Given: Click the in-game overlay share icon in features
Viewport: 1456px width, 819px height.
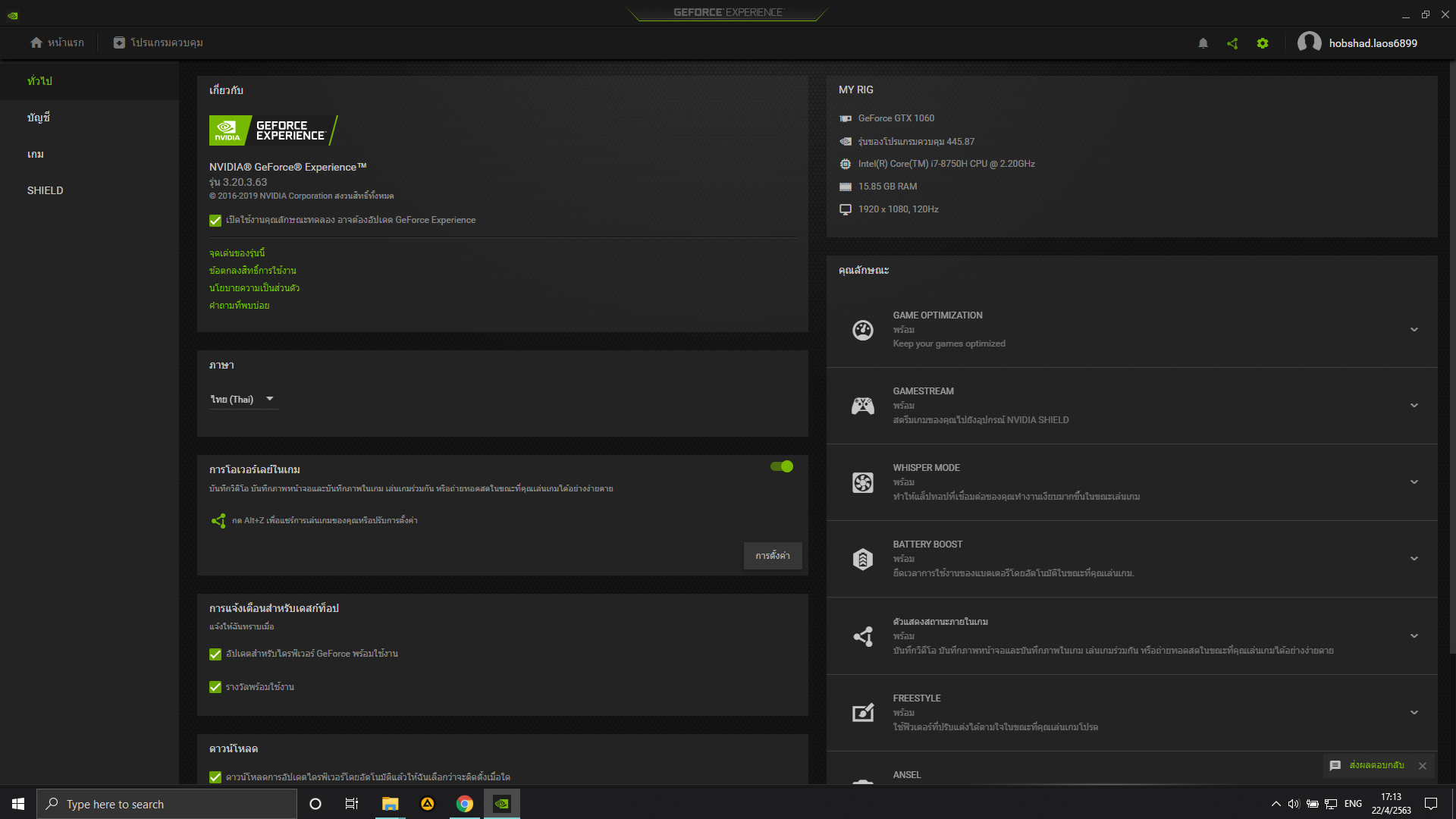Looking at the screenshot, I should point(863,636).
